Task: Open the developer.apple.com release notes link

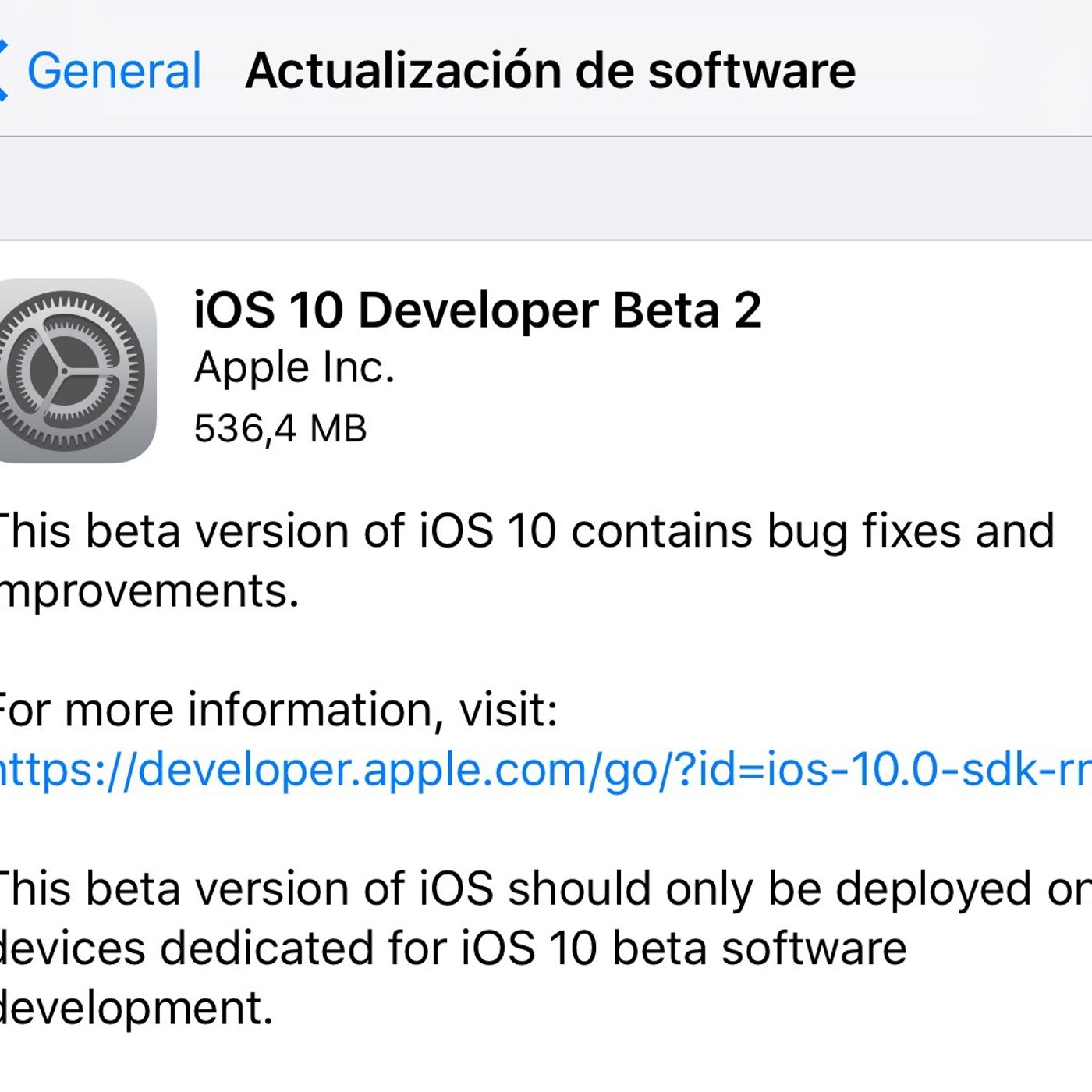Action: click(x=538, y=770)
